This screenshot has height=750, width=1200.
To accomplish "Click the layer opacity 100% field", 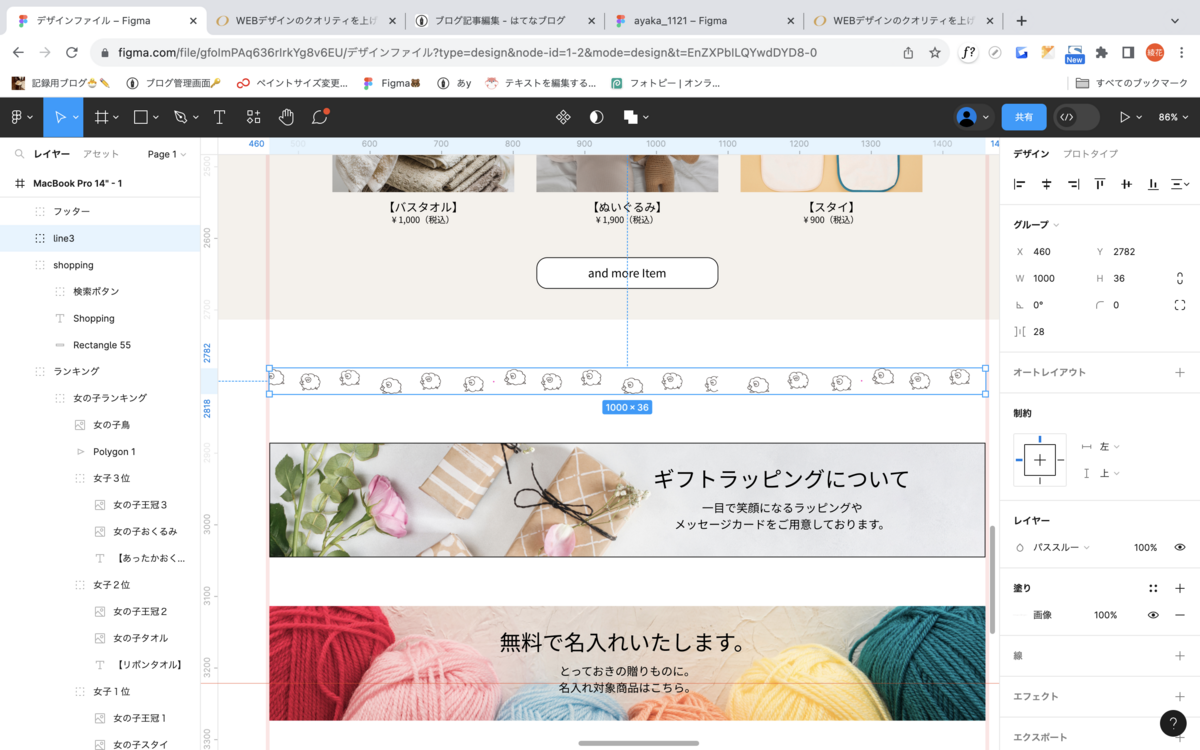I will 1145,547.
